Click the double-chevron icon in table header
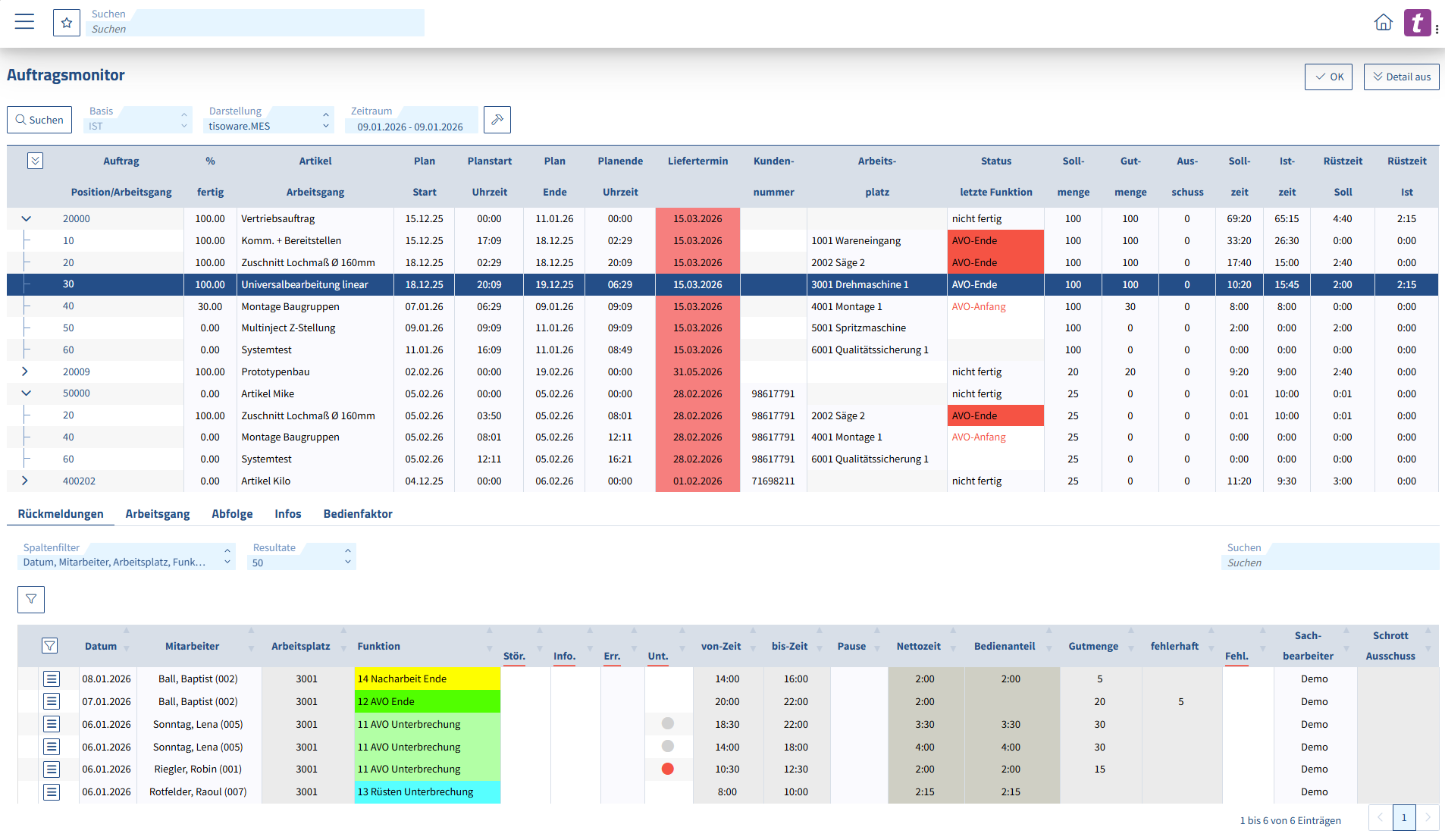 pyautogui.click(x=34, y=161)
